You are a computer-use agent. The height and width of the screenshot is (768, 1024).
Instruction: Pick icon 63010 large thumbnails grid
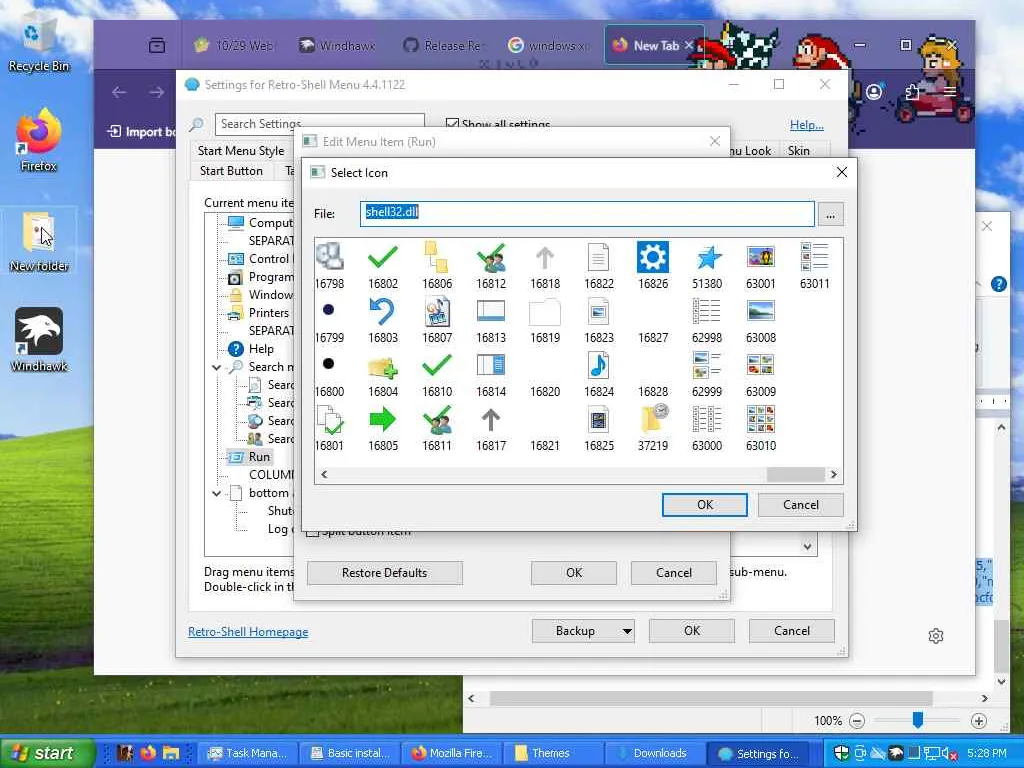761,419
